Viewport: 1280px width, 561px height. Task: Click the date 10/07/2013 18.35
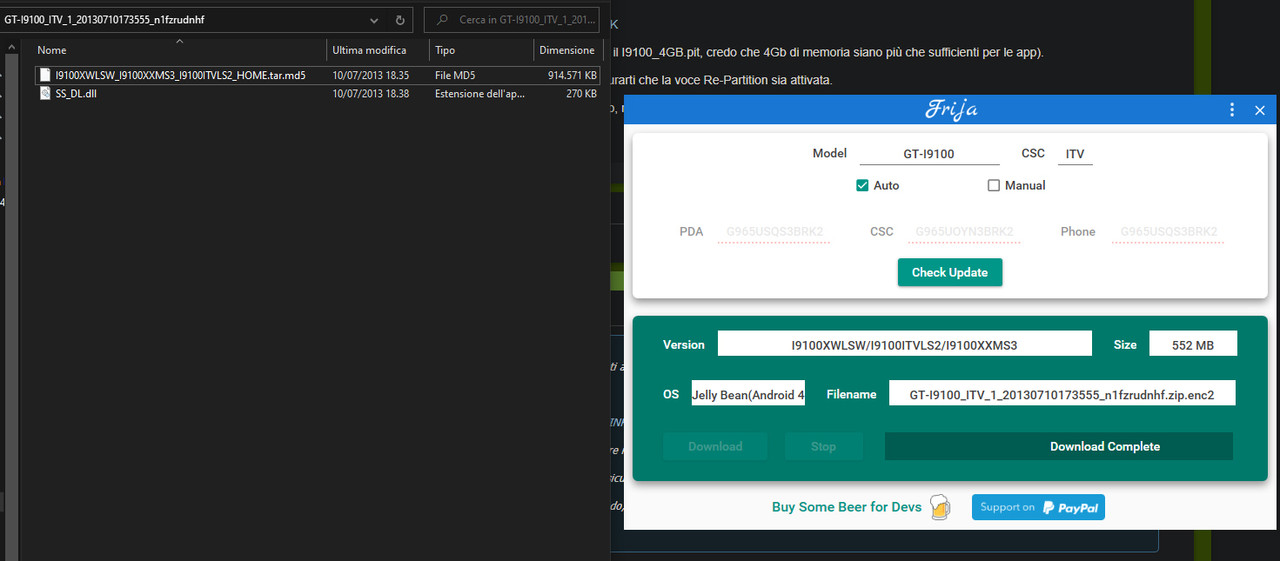tap(371, 75)
